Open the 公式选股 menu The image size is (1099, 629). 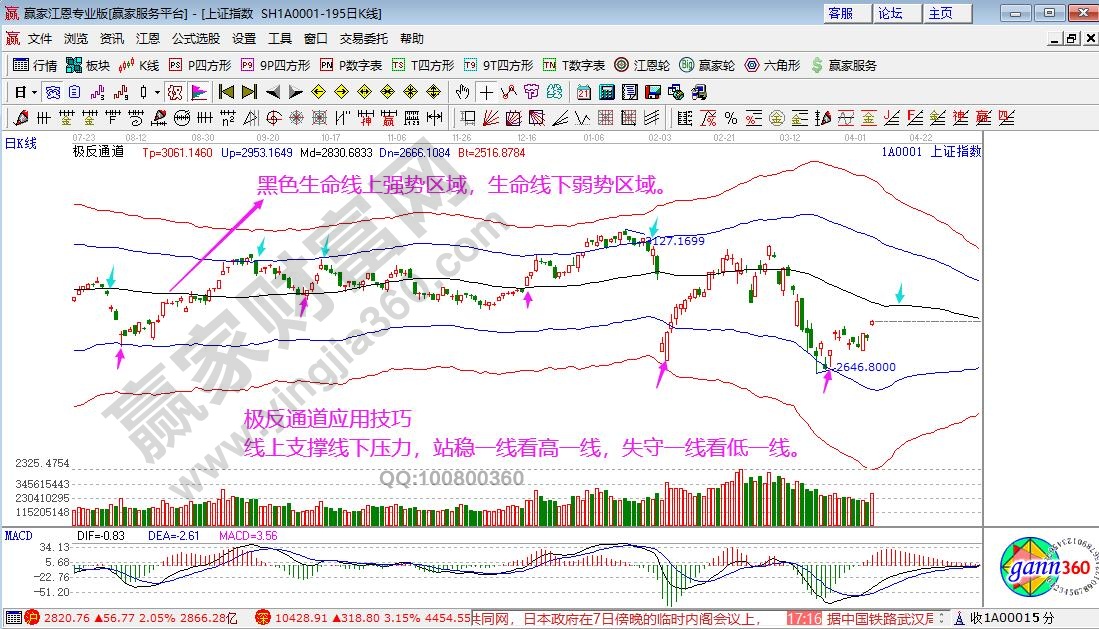coord(195,39)
